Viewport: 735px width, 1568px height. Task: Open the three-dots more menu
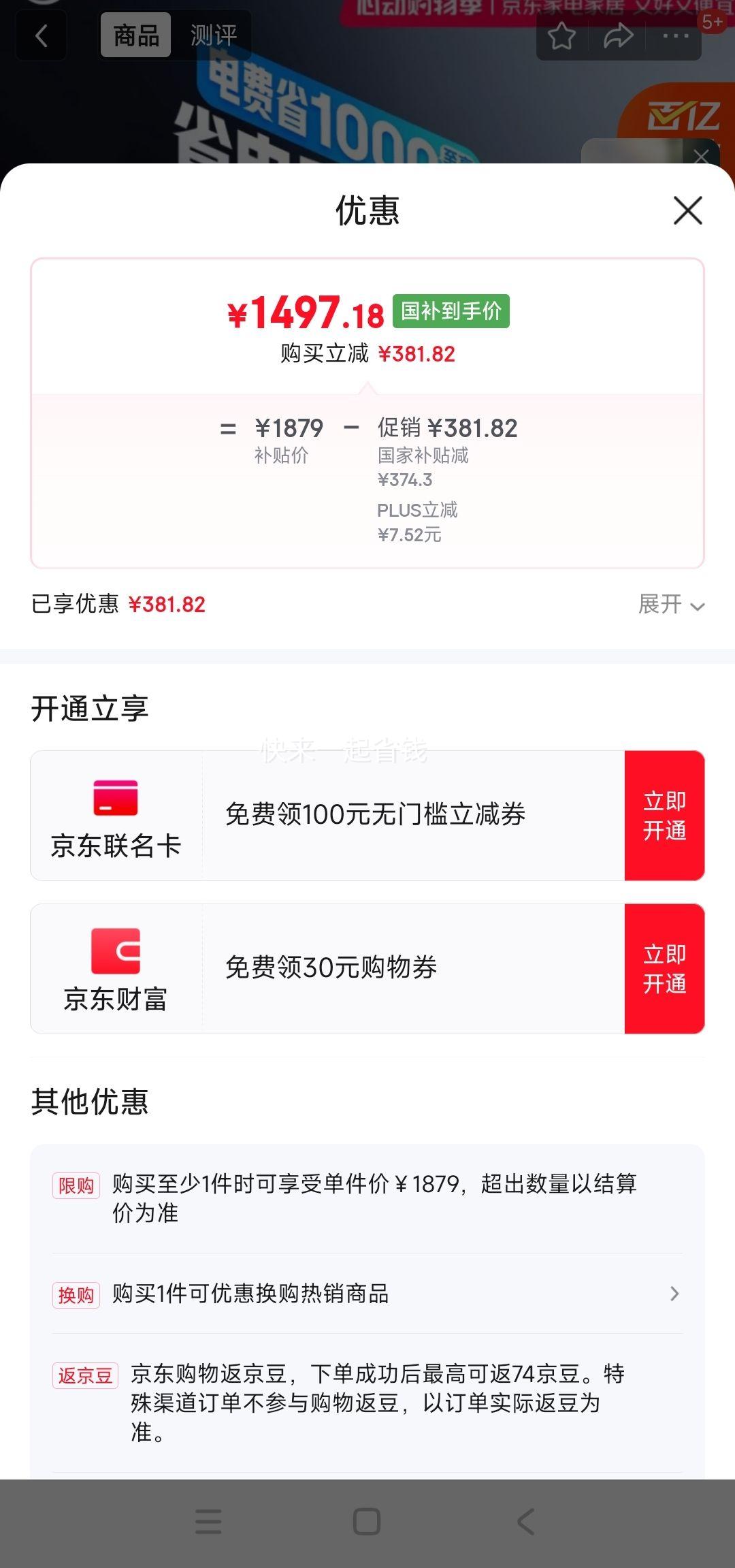click(675, 36)
